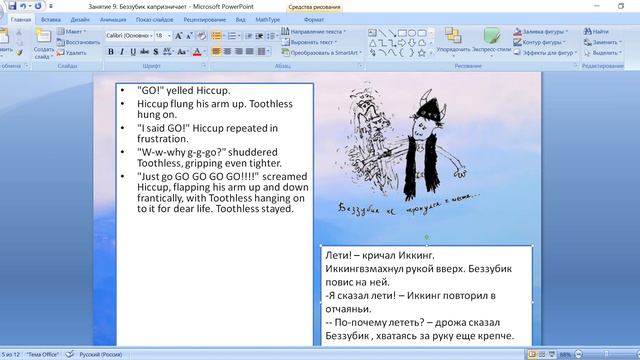The image size is (640, 360).
Task: Open the Формат drawing tools tab
Action: pos(314,20)
